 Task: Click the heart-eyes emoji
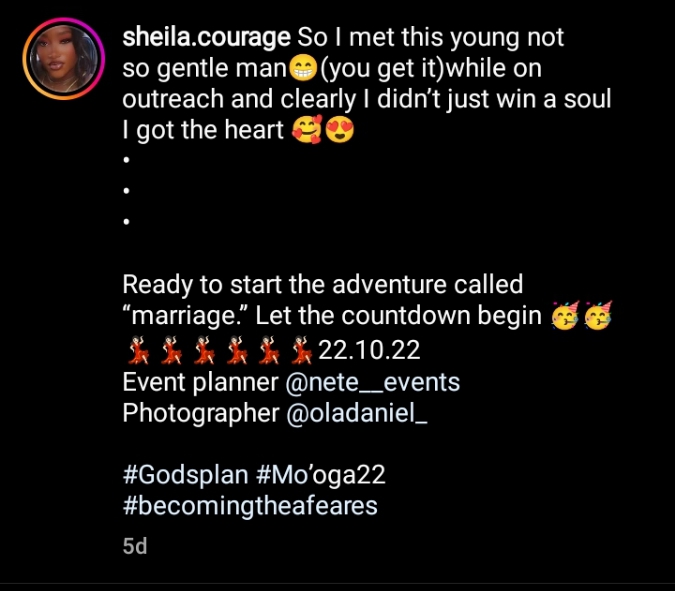click(341, 131)
